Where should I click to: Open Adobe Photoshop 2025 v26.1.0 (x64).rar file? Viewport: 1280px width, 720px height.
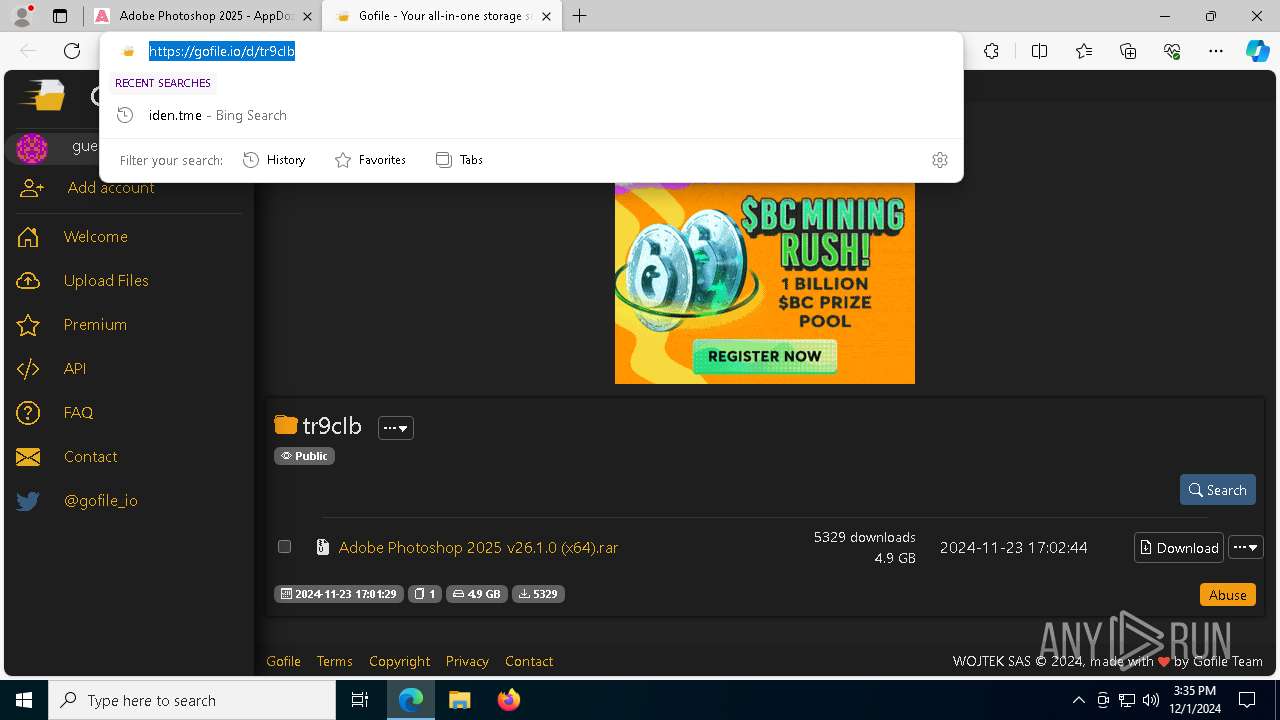tap(478, 548)
